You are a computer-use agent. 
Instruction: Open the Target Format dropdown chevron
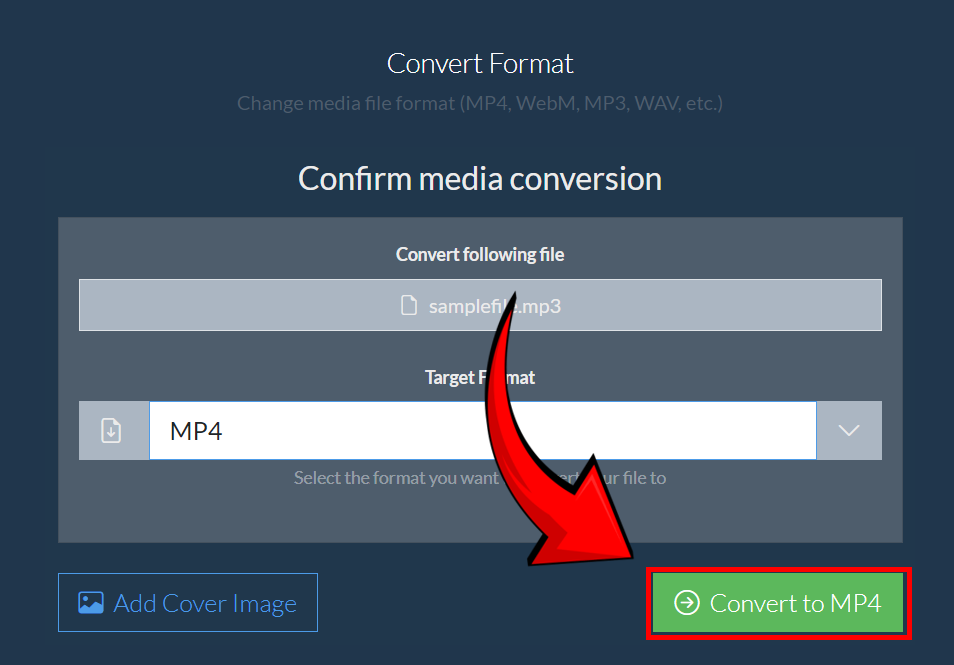pyautogui.click(x=848, y=430)
